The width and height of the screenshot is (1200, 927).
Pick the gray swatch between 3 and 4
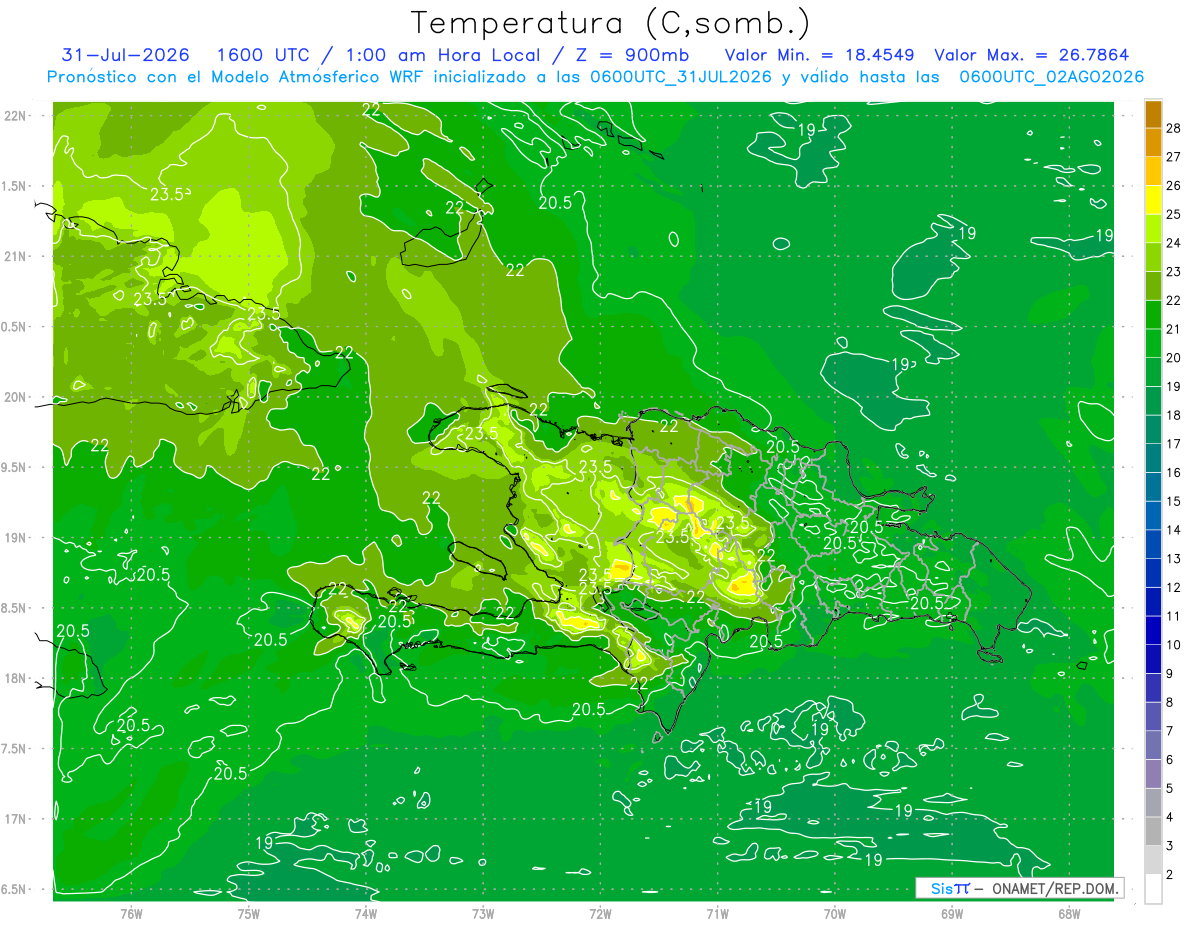(1153, 831)
